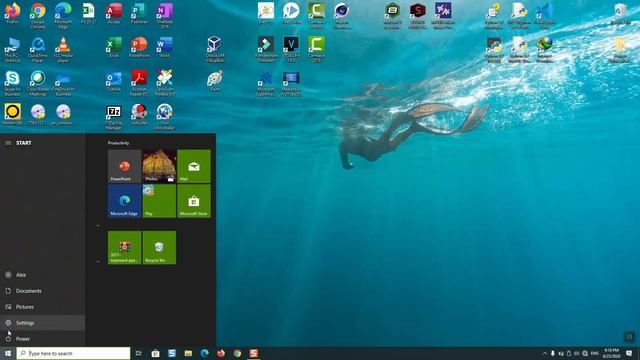Select the Skype for Business icon

(x=12, y=83)
